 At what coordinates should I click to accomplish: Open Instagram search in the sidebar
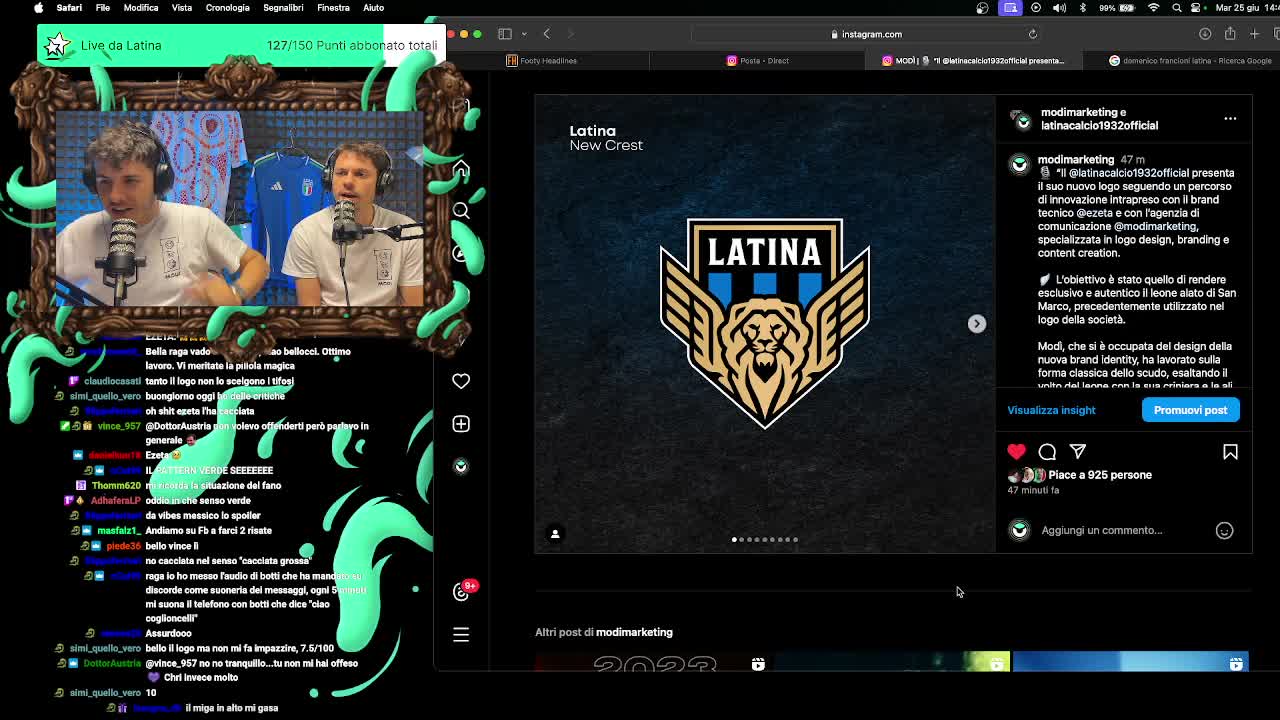[461, 211]
